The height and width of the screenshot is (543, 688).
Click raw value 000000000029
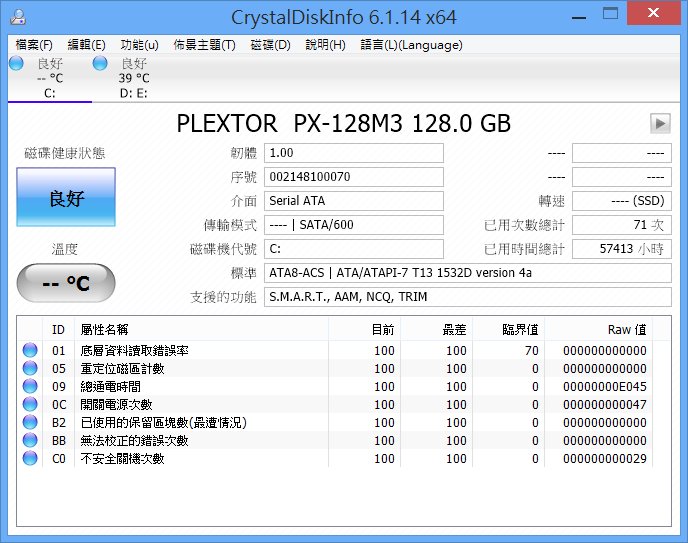[605, 458]
